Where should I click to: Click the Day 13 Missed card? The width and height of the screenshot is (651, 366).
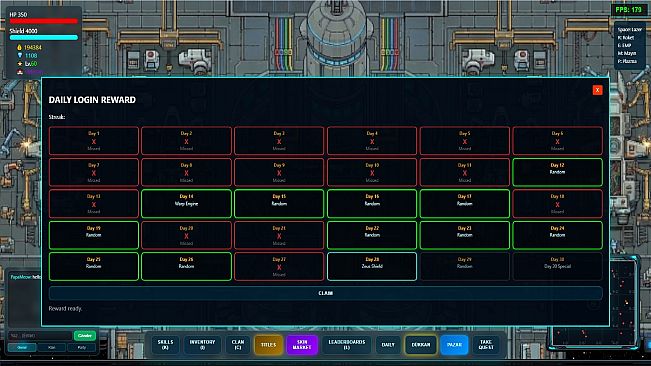point(94,203)
